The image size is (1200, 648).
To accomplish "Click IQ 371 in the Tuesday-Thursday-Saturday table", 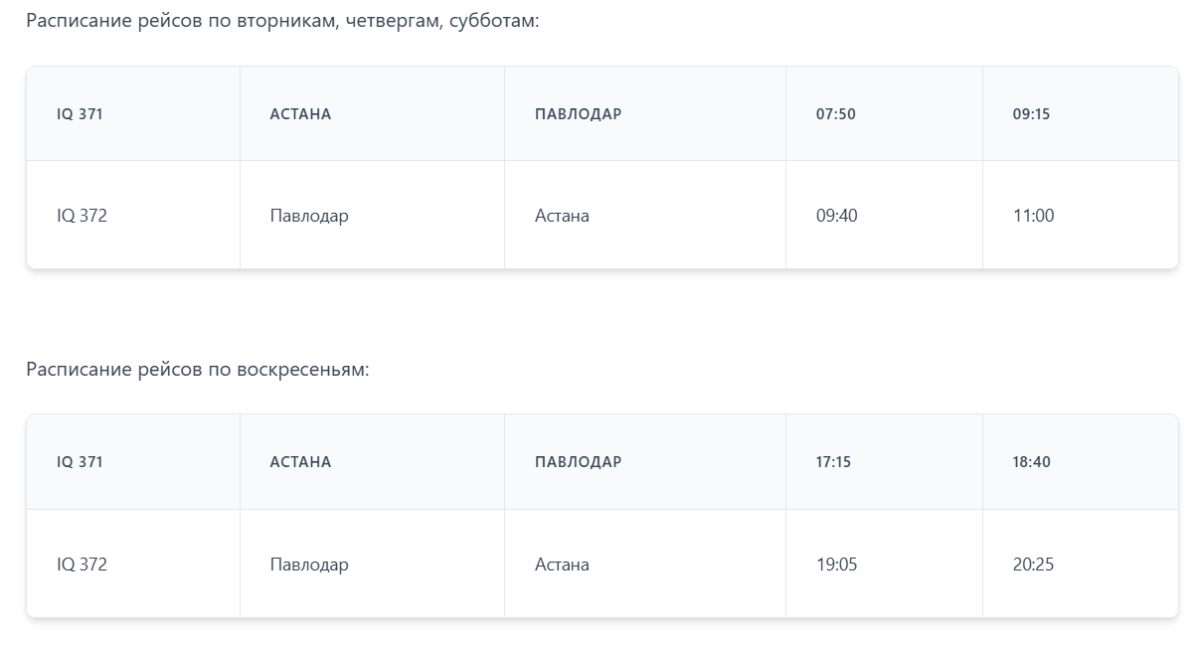I will click(x=133, y=114).
